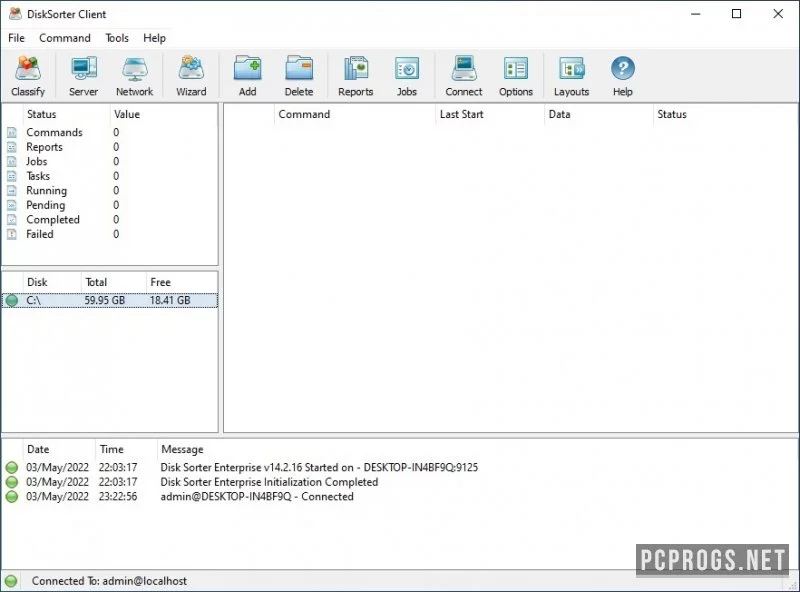Select the 'Reports' status row label
Viewport: 800px width, 592px height.
coord(44,147)
